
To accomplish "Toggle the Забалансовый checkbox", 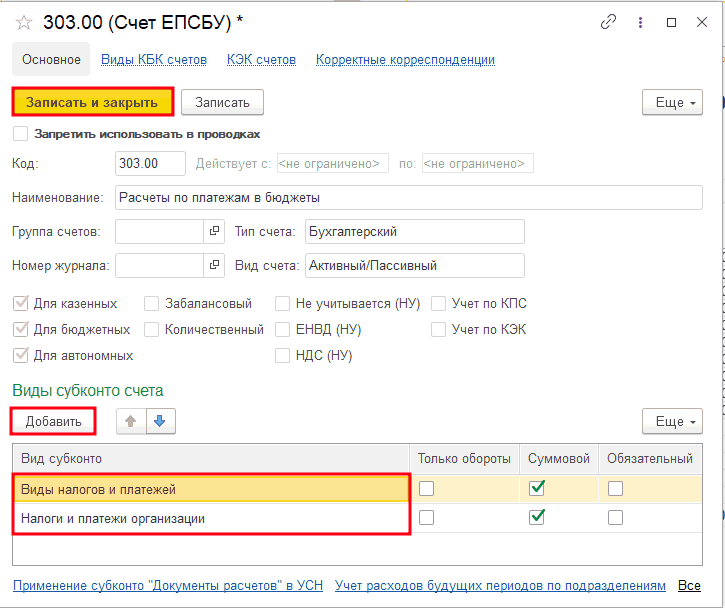I will click(x=152, y=303).
